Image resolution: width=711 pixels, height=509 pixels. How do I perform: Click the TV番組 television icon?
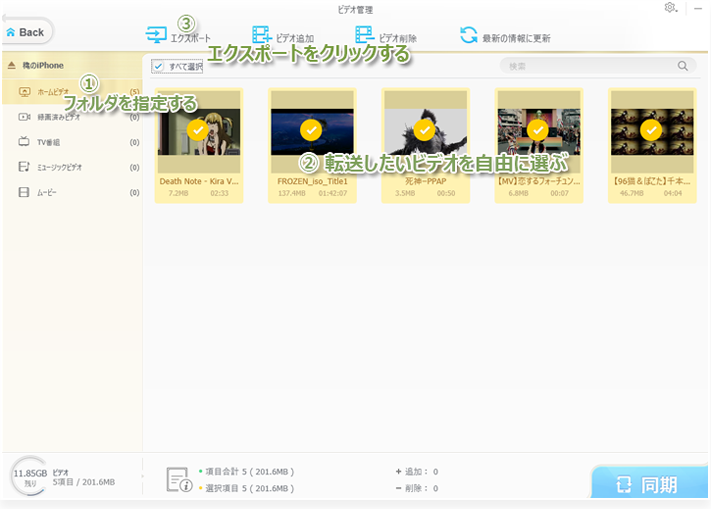[24, 141]
